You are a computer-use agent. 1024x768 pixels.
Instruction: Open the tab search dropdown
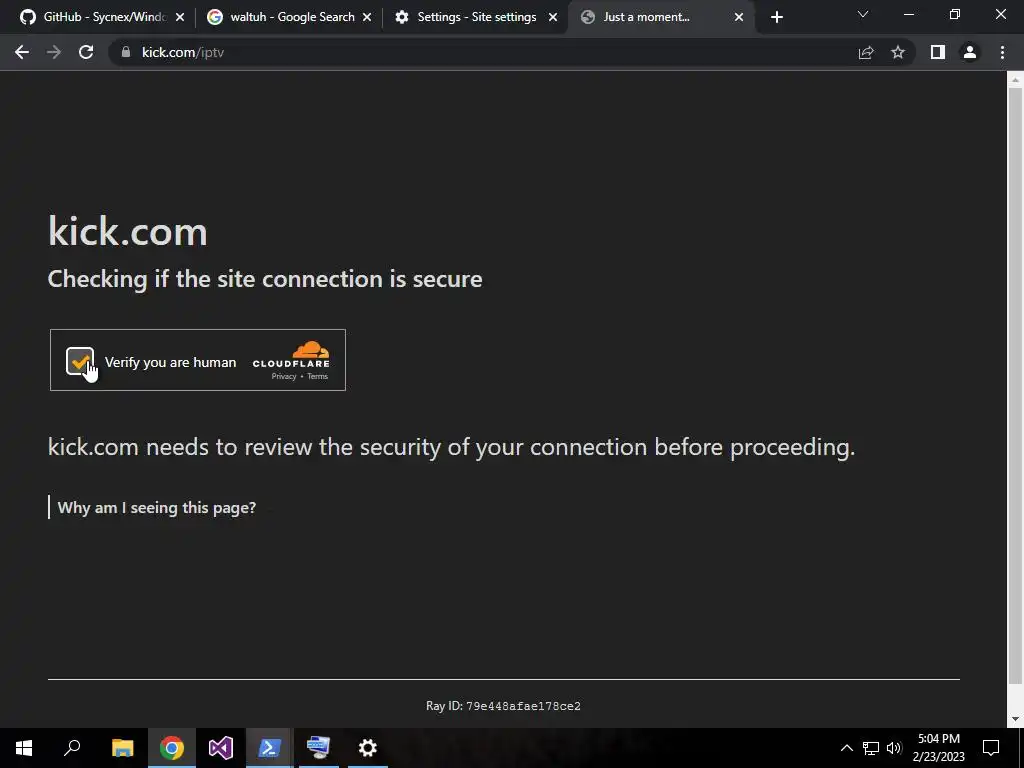[863, 14]
